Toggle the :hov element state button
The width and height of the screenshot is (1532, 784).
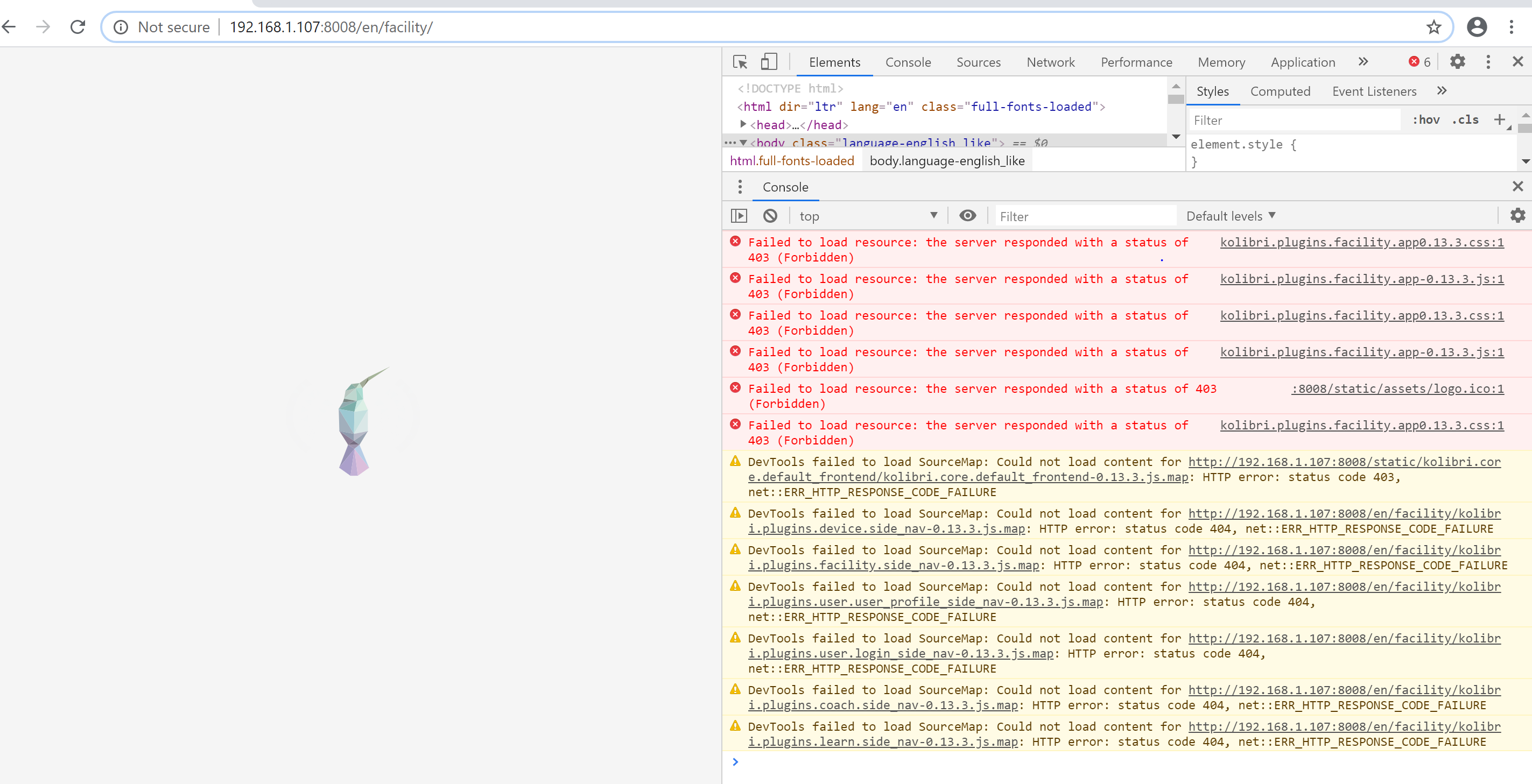[1425, 120]
